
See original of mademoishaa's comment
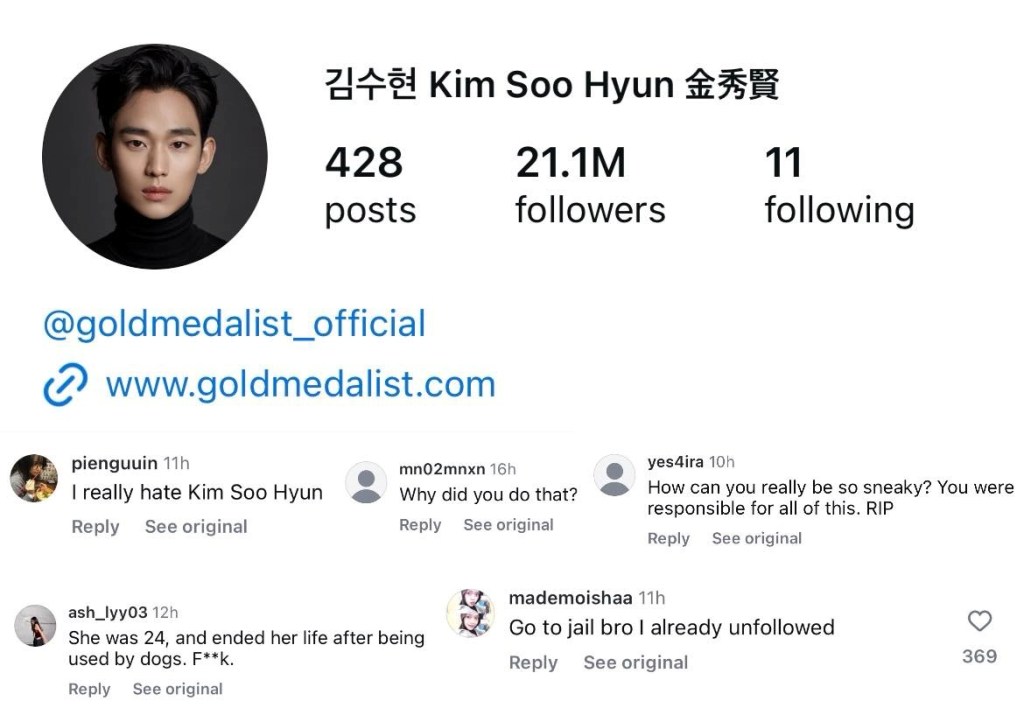636,662
